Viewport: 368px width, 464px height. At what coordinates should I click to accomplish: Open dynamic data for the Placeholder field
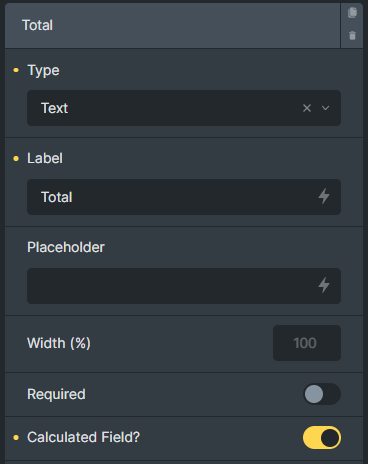324,285
